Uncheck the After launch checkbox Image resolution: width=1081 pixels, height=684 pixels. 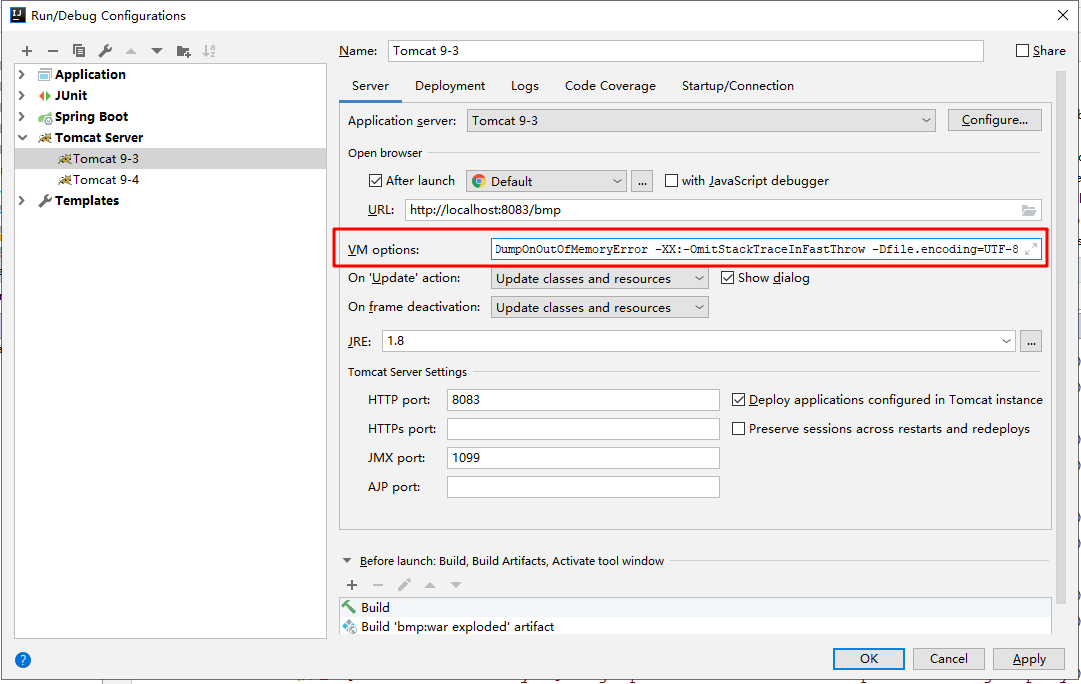(x=376, y=181)
